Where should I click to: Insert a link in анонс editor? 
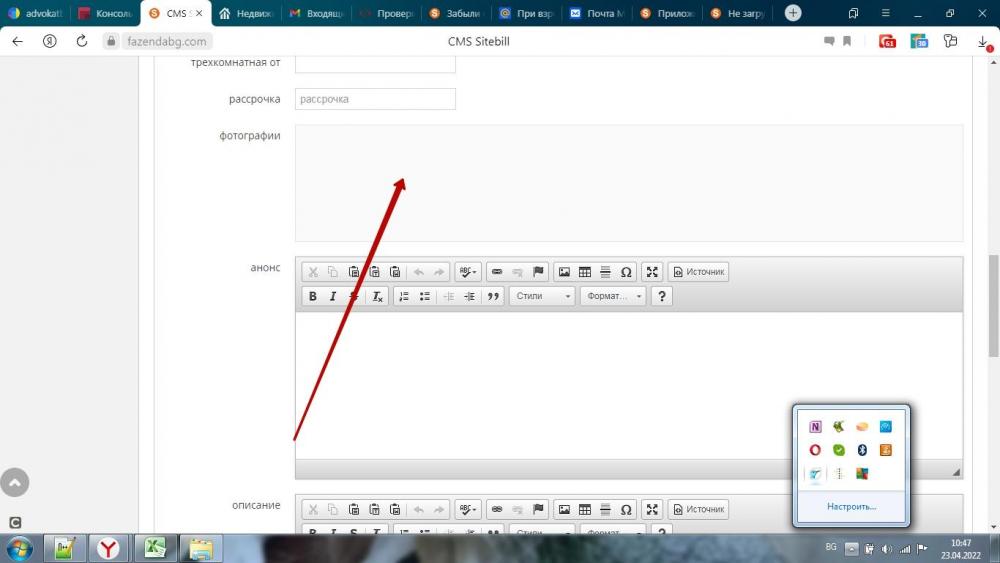click(x=497, y=272)
